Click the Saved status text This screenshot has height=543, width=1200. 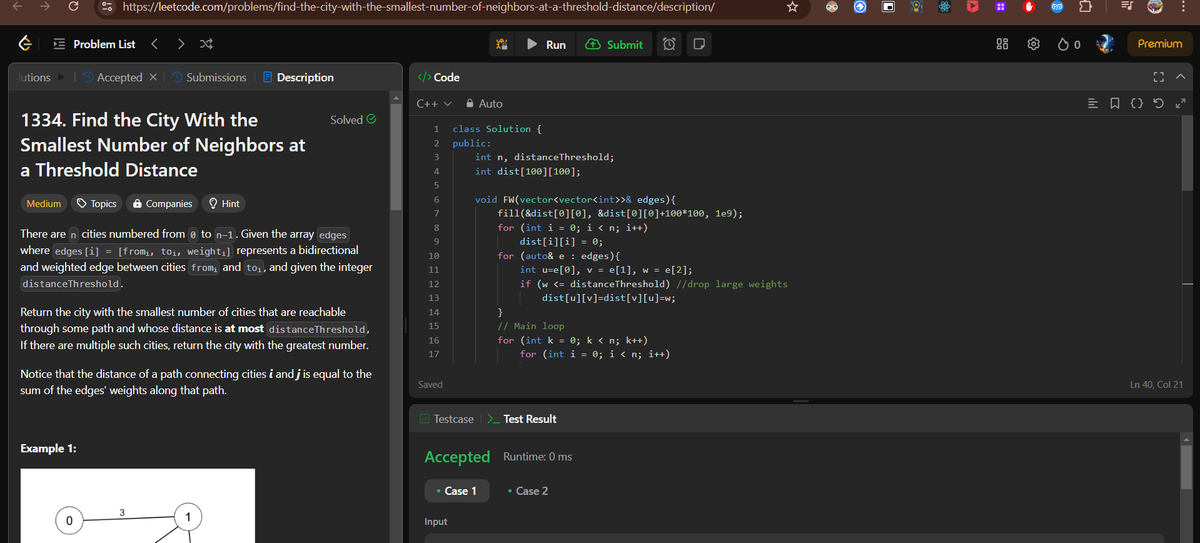(x=430, y=384)
